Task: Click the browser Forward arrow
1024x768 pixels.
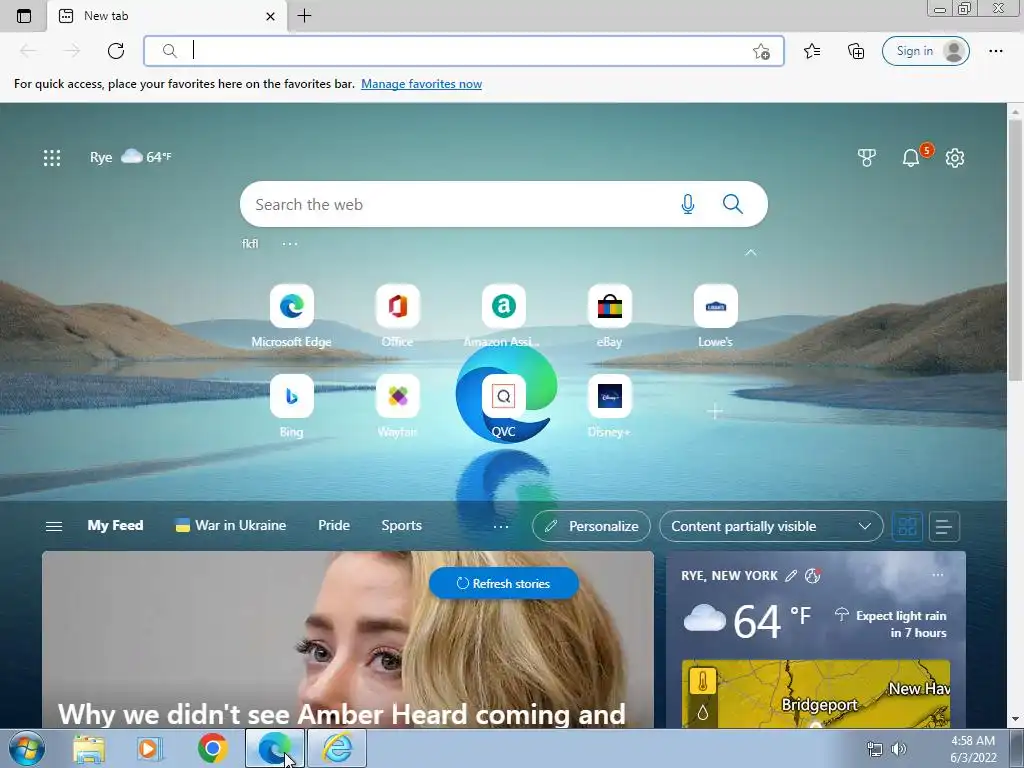Action: [x=72, y=51]
